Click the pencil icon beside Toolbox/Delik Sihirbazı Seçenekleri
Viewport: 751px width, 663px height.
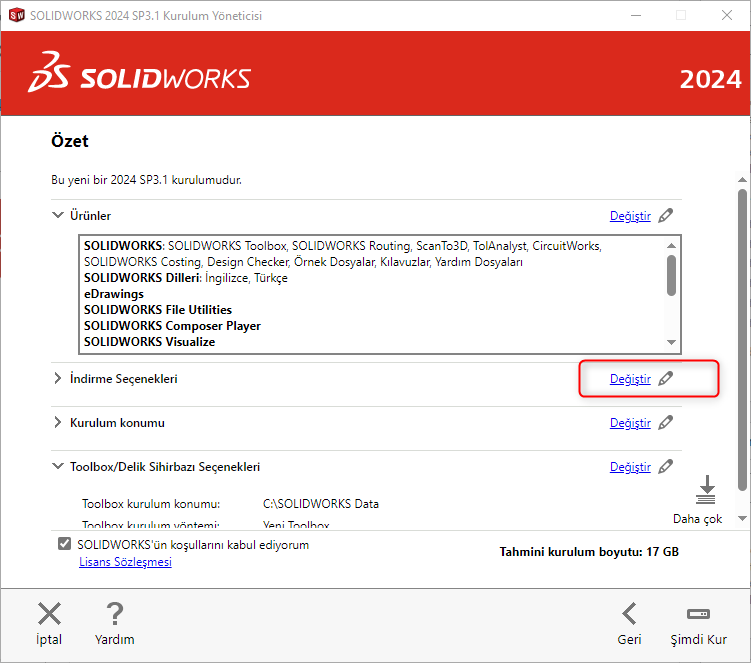665,467
